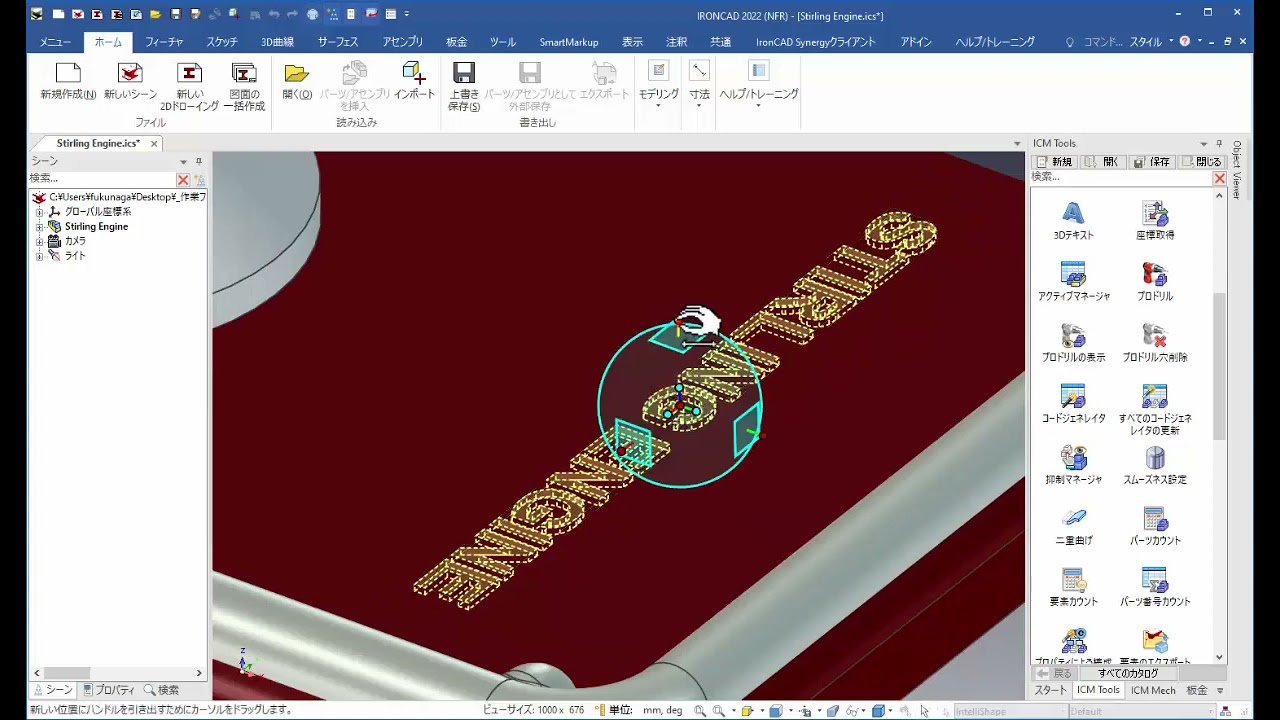Pin the シーン panel
Viewport: 1280px width, 720px height.
(198, 161)
